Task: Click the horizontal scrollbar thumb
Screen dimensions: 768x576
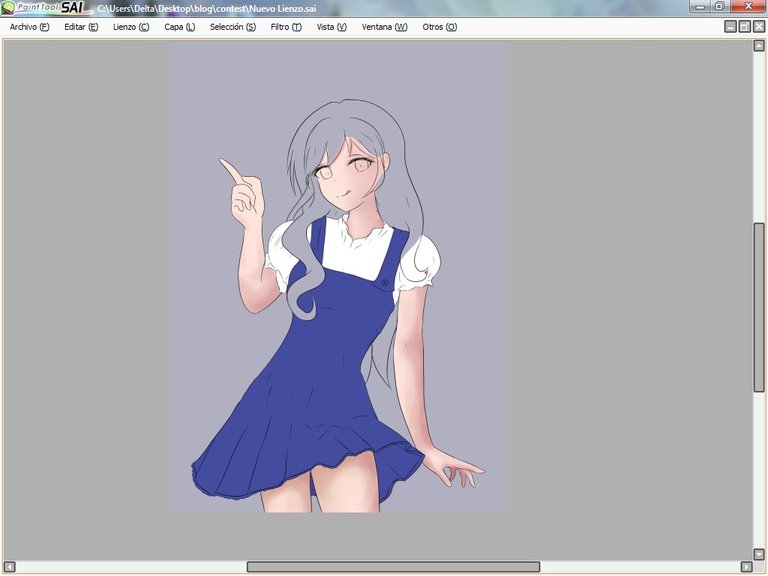Action: [393, 567]
